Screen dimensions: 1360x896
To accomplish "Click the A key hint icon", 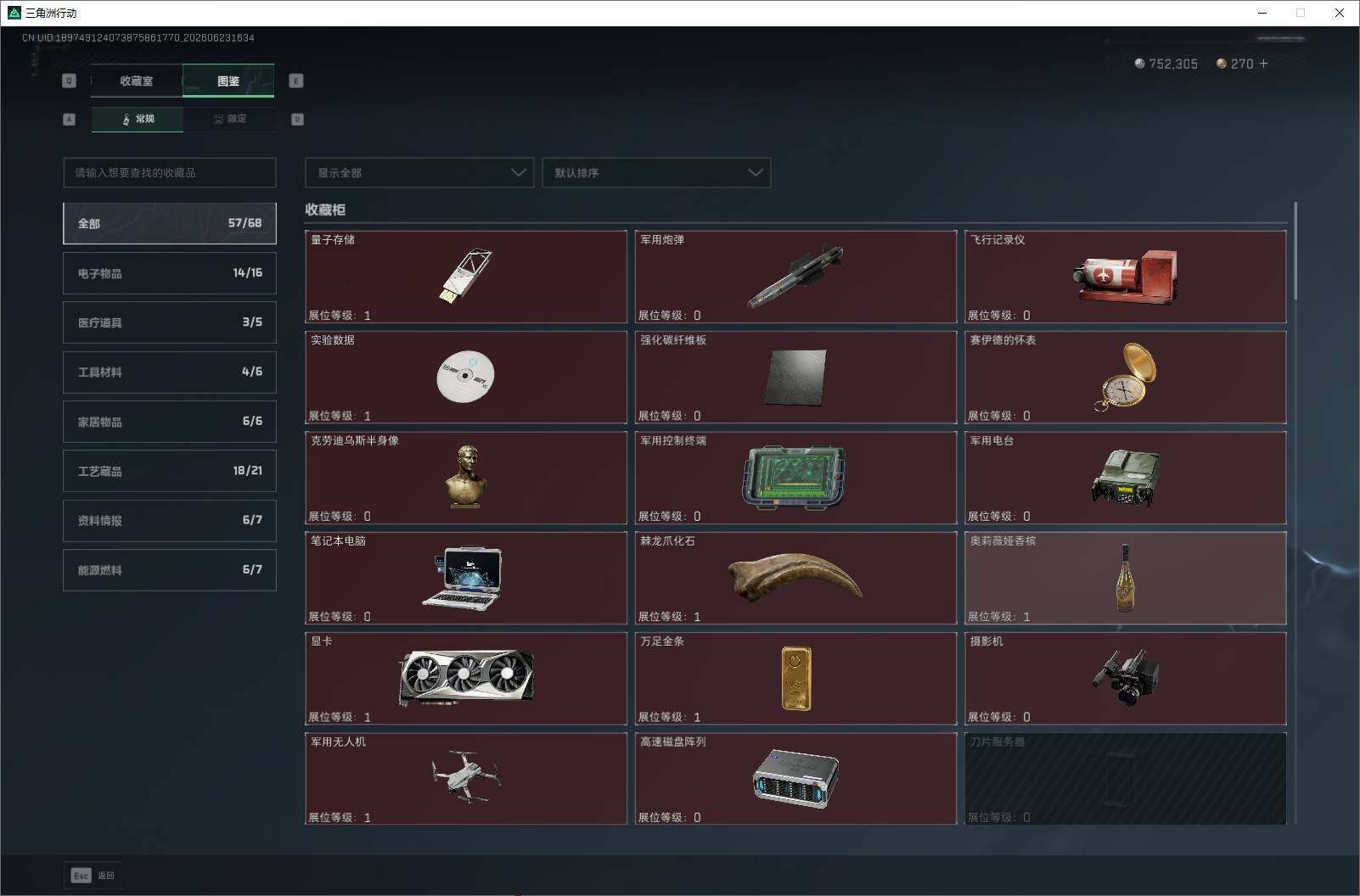I will point(69,119).
